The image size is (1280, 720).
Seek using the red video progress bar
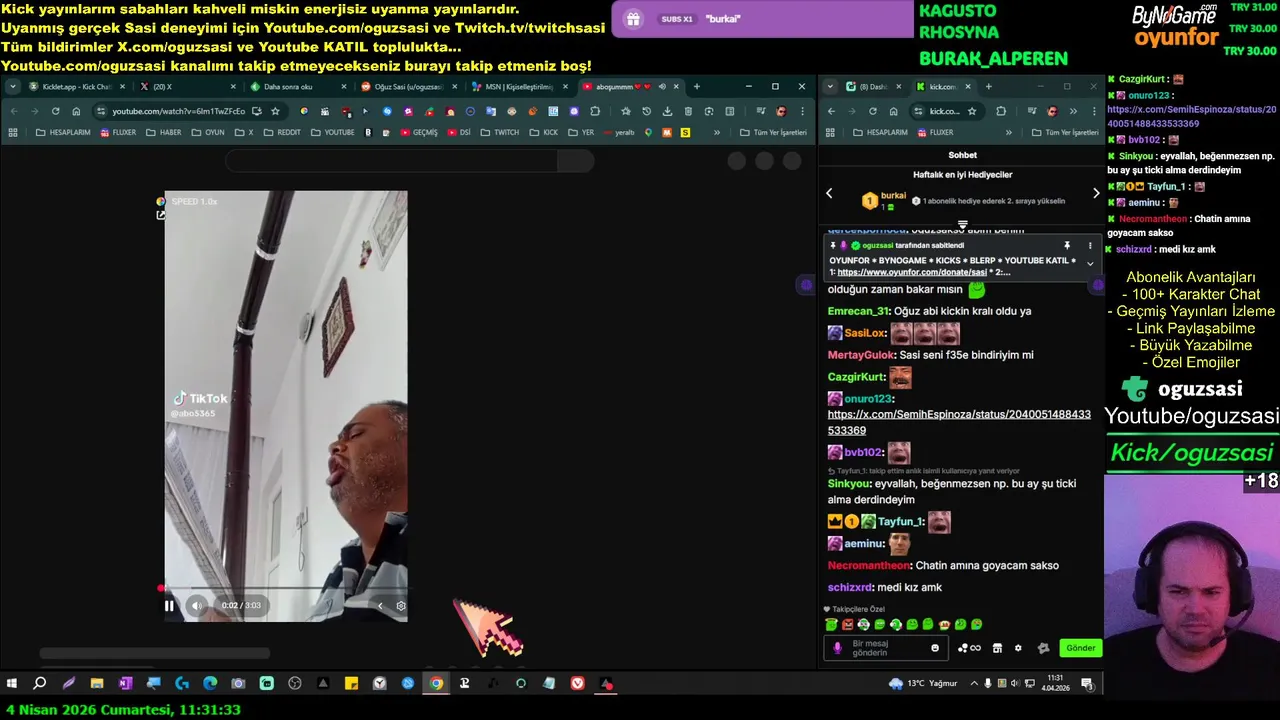[285, 588]
